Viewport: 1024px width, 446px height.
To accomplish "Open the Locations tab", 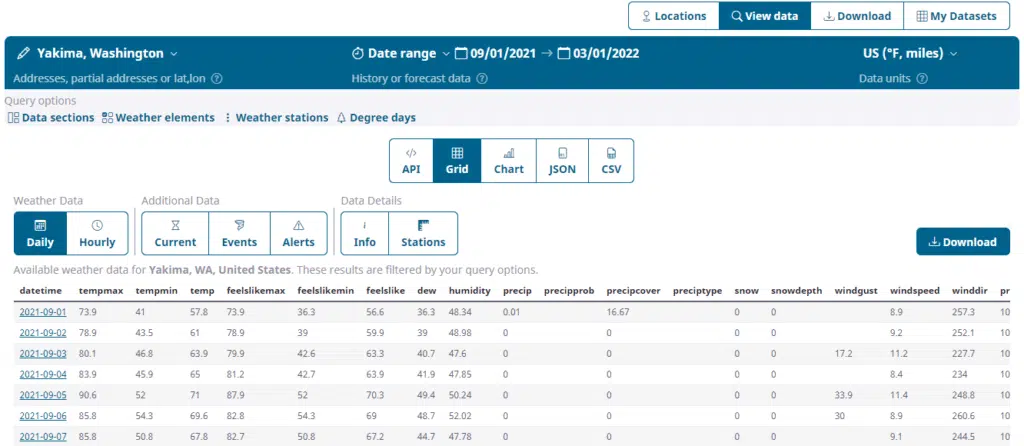I will click(x=674, y=16).
